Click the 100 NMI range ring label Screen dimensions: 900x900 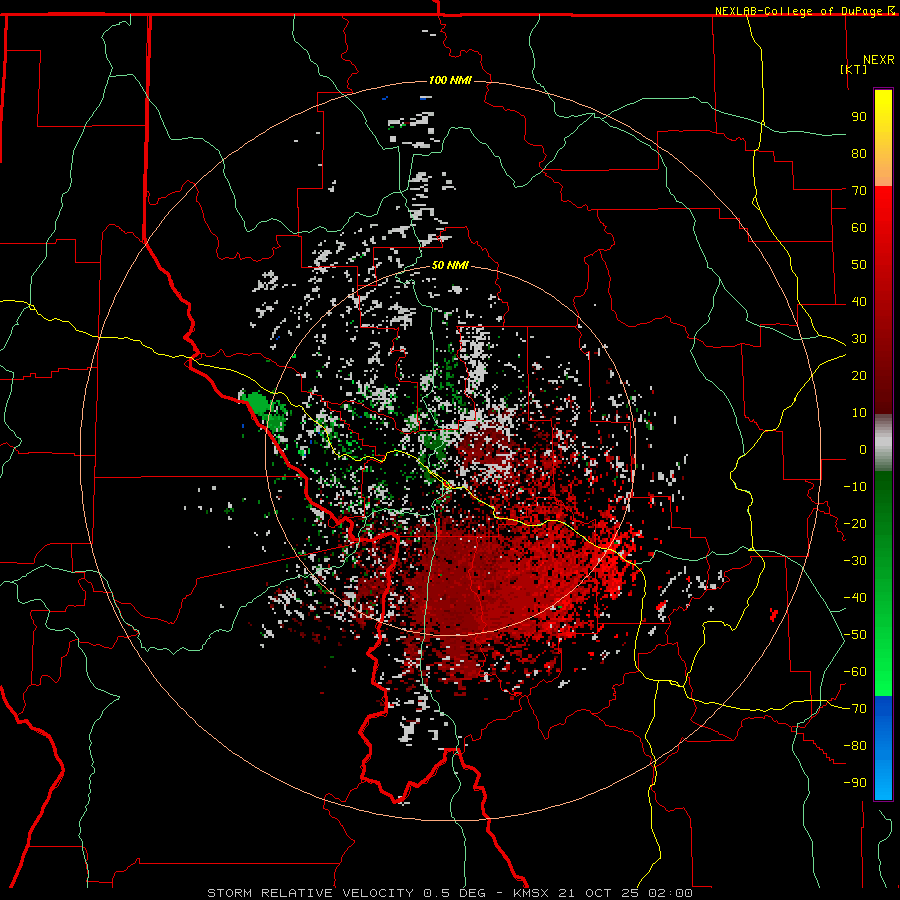[x=450, y=80]
